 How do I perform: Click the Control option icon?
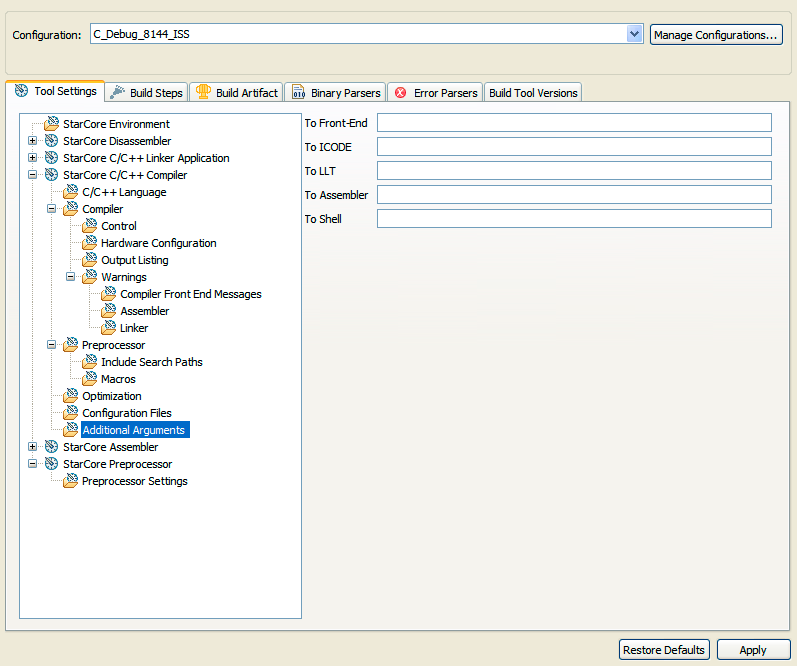(x=89, y=226)
